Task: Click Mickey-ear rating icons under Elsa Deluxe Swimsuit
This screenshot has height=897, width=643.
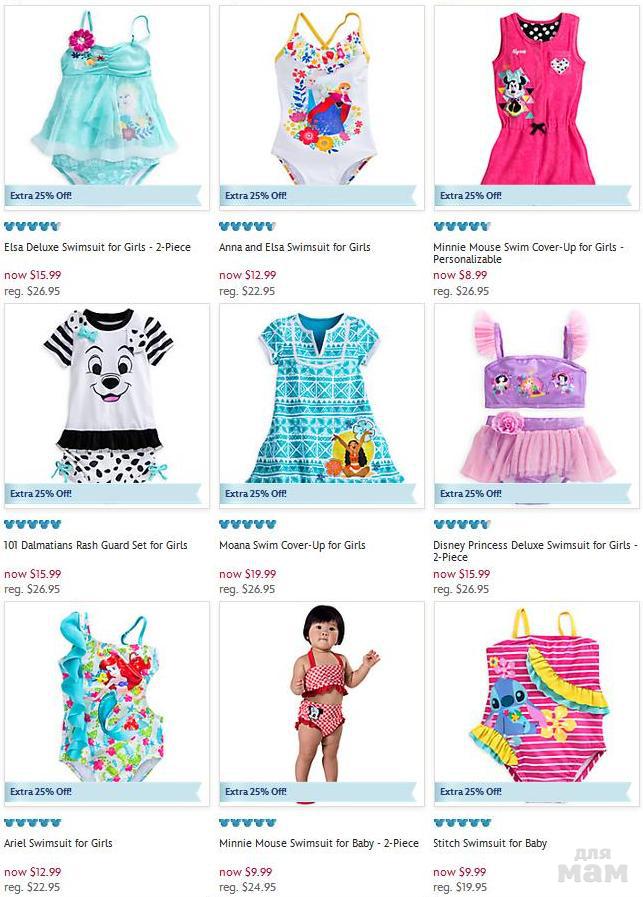Action: tap(32, 226)
